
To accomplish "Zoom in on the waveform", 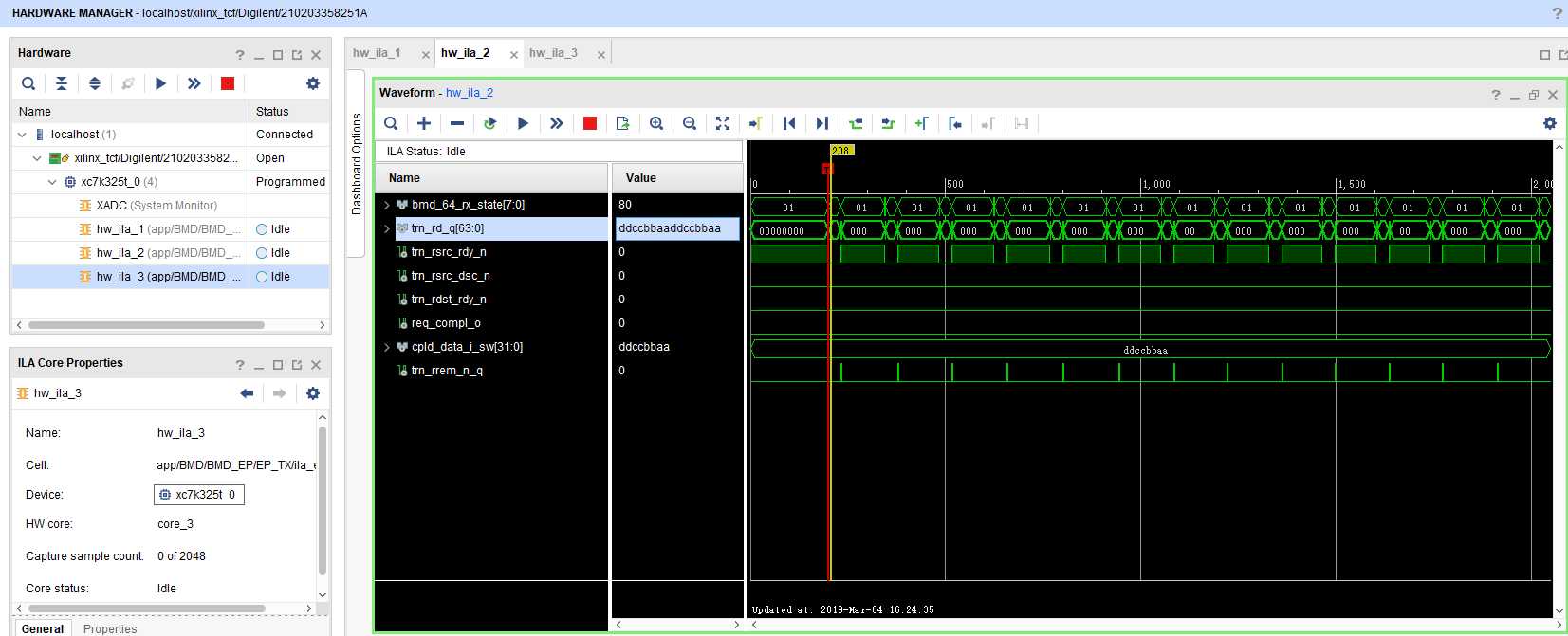I will [656, 123].
